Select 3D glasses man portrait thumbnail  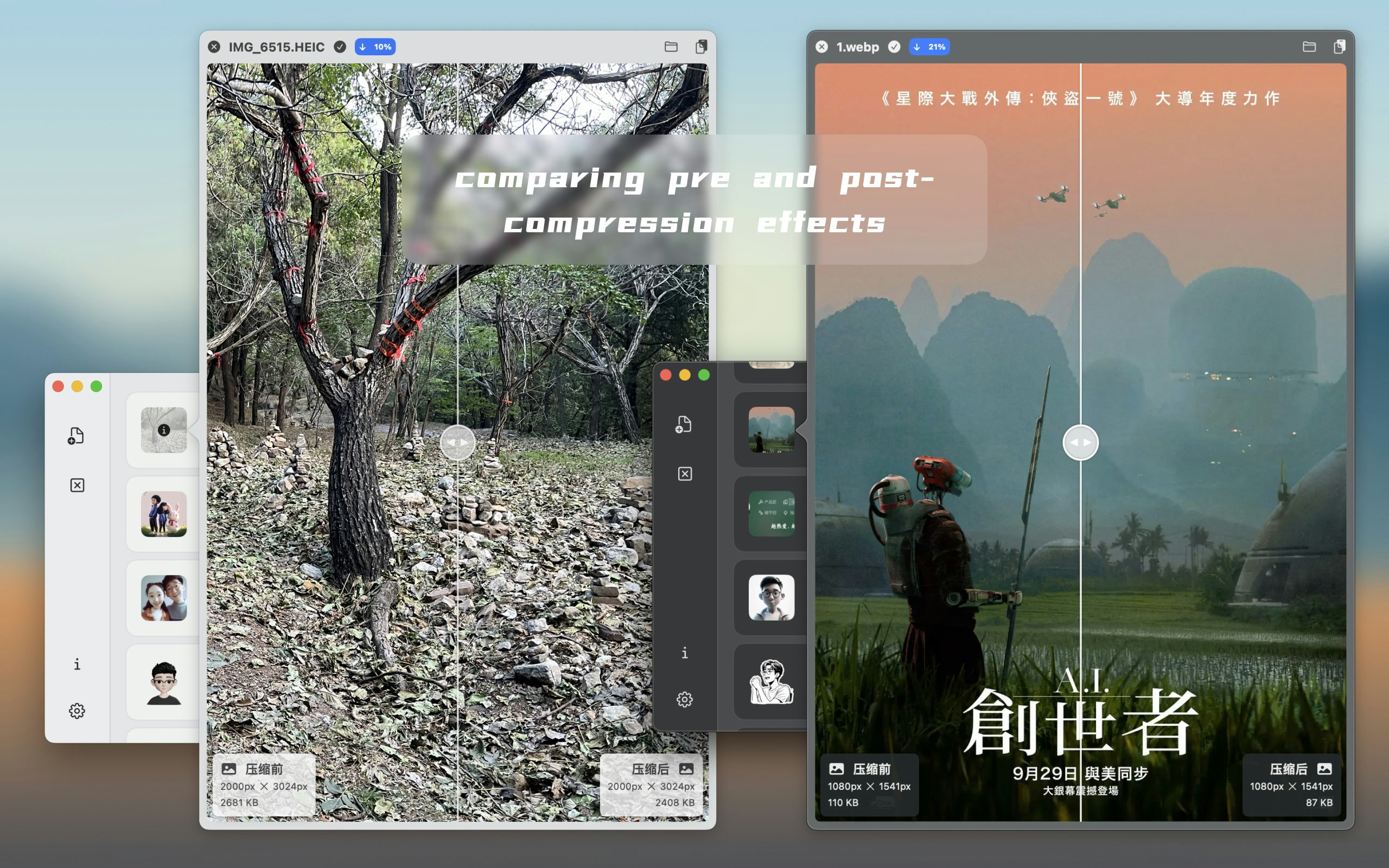772,597
